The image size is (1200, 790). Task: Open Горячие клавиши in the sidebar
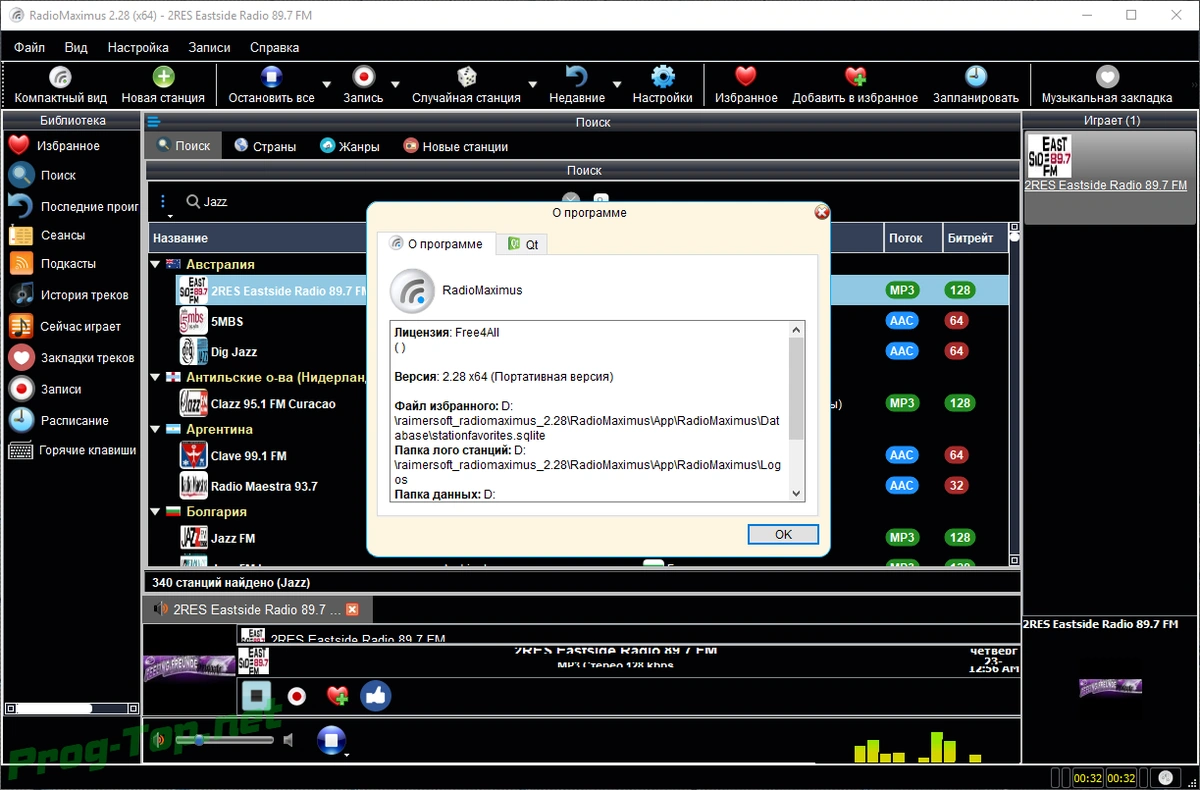tap(70, 451)
